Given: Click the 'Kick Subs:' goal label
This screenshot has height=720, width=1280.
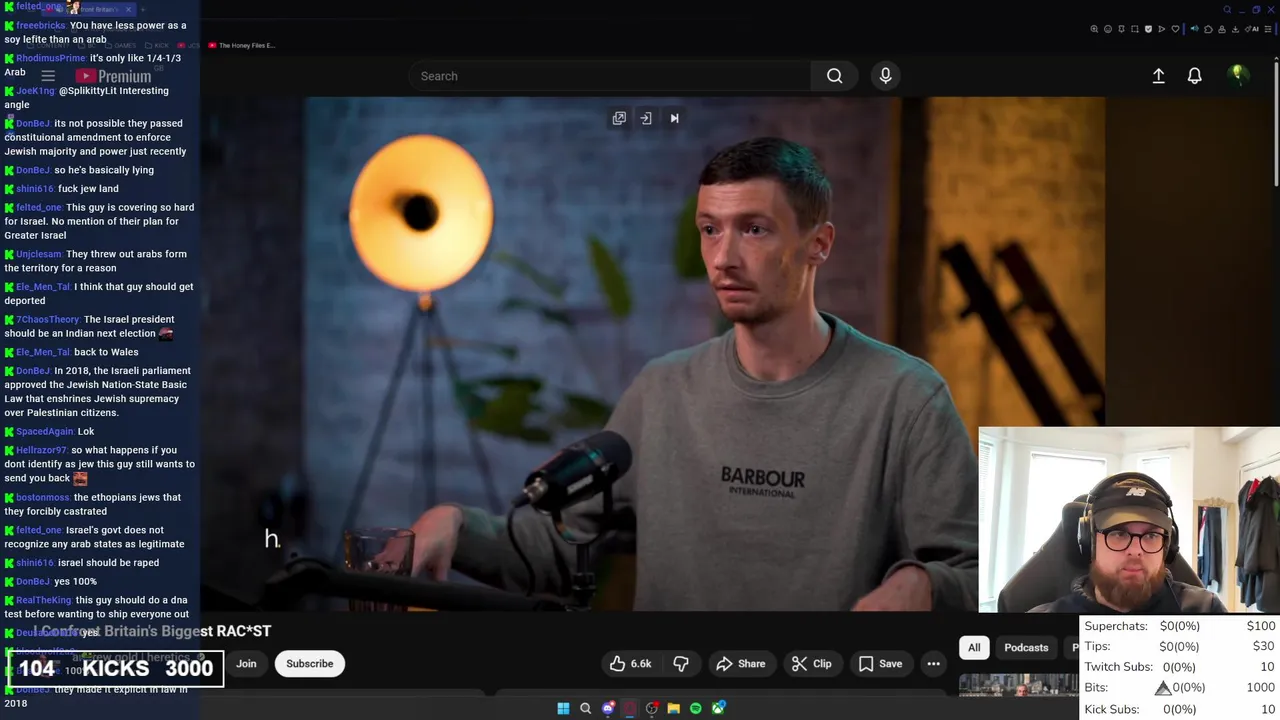Looking at the screenshot, I should [x=1112, y=709].
